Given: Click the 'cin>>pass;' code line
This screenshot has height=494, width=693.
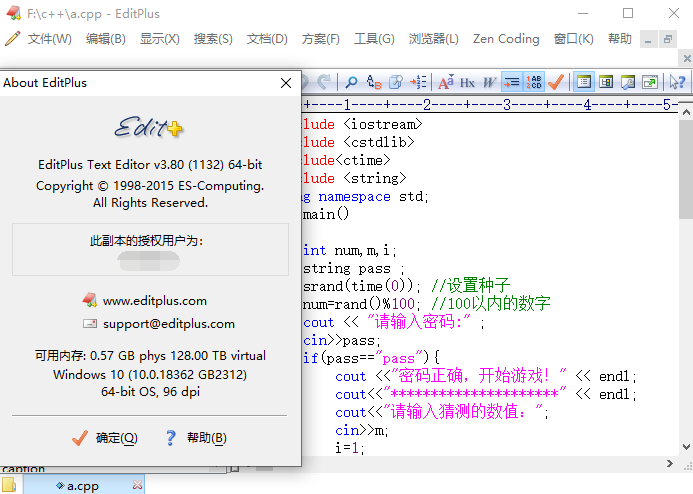Looking at the screenshot, I should pos(342,341).
